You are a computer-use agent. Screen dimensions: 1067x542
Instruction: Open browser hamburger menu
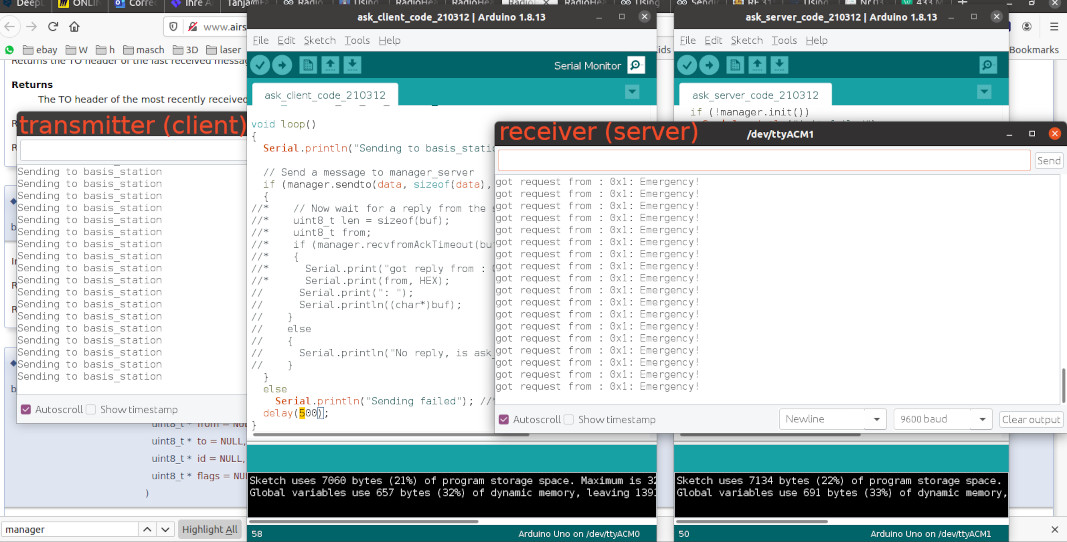point(1053,27)
